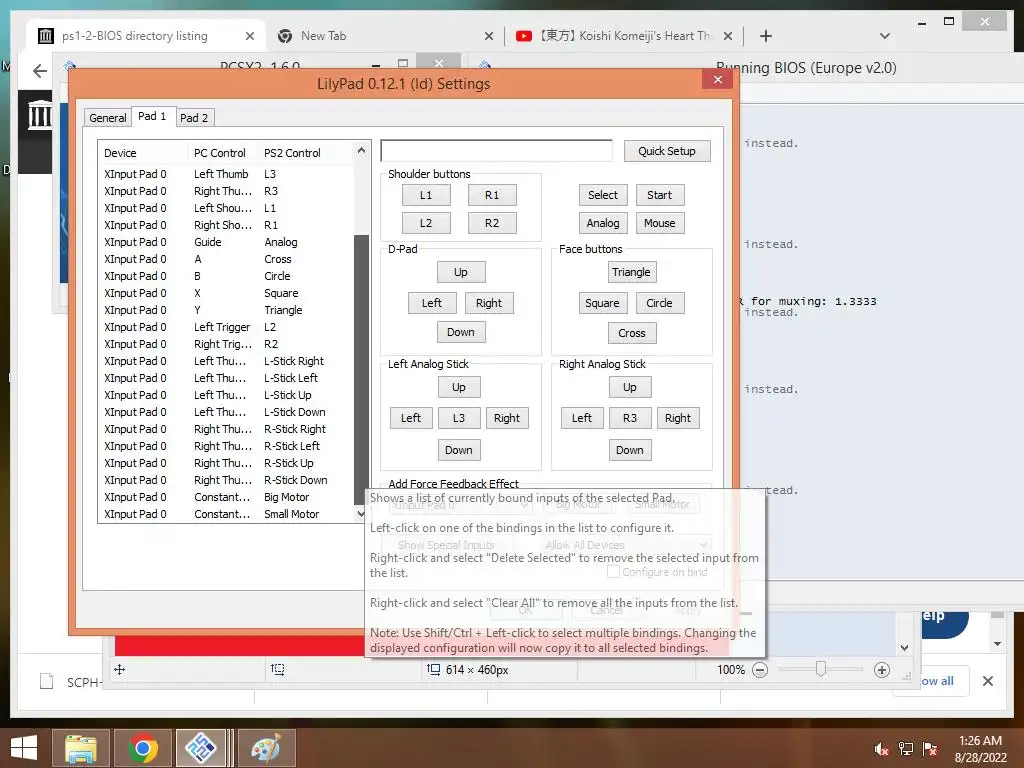
Task: Open File Explorer from the taskbar
Action: click(80, 748)
